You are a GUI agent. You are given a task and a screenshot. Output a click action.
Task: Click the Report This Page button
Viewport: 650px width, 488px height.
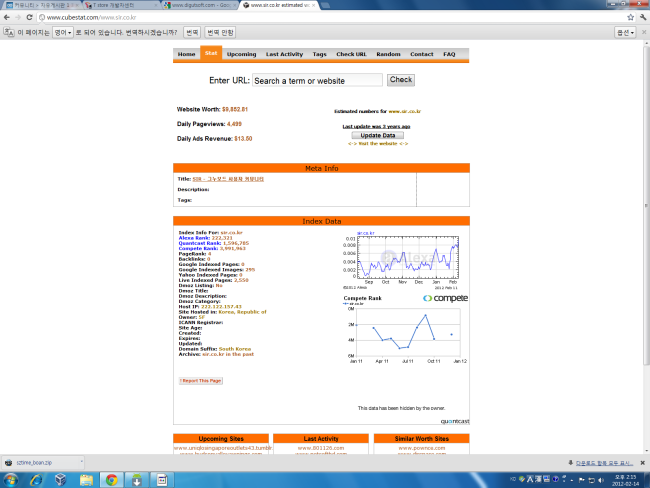coord(201,381)
